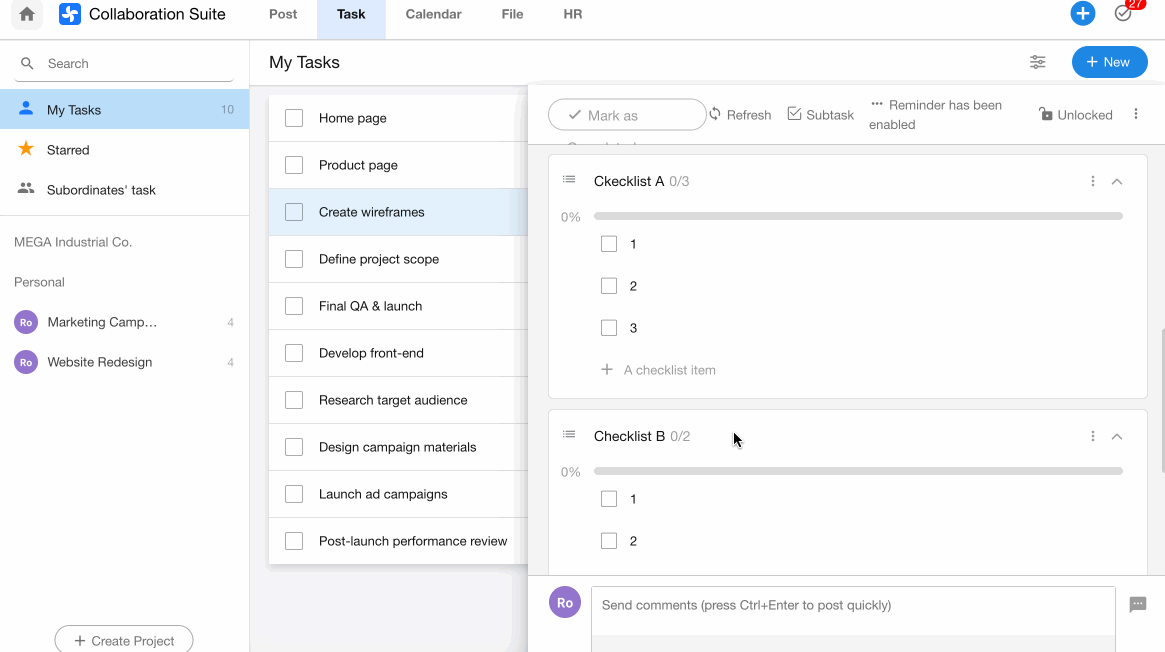
Task: Click the comment bubble icon
Action: (x=1137, y=605)
